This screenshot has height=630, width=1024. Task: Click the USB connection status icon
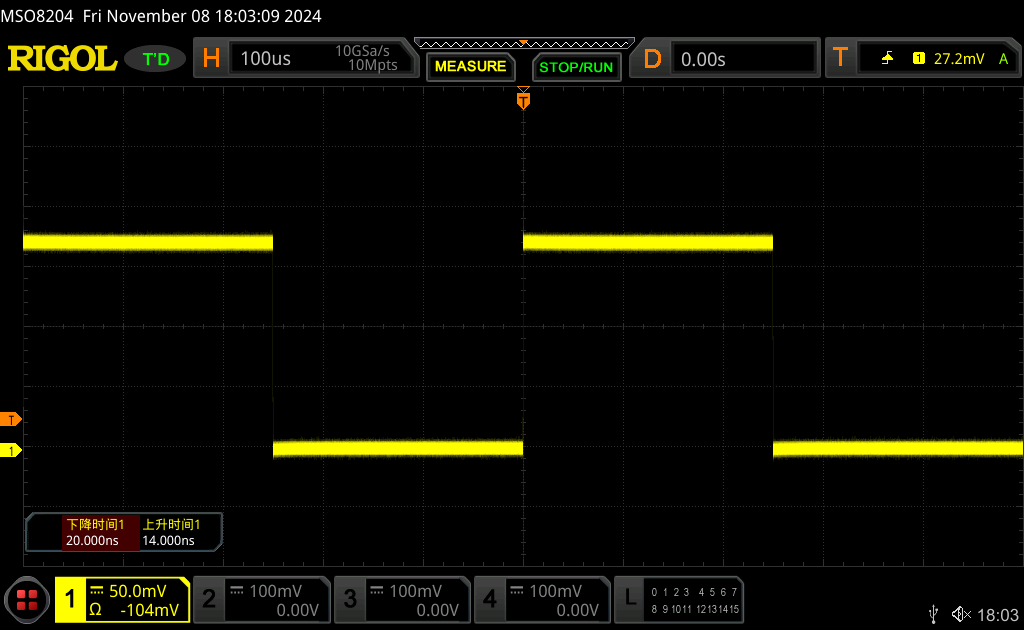(934, 613)
